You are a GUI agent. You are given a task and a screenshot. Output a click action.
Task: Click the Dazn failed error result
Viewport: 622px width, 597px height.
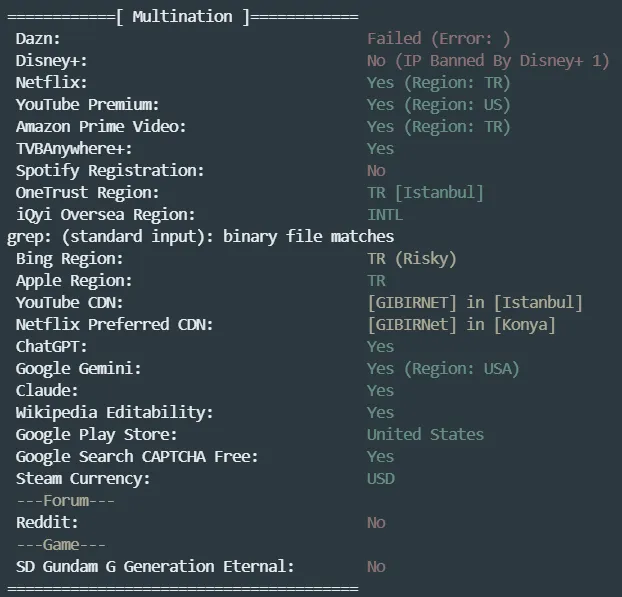[438, 39]
